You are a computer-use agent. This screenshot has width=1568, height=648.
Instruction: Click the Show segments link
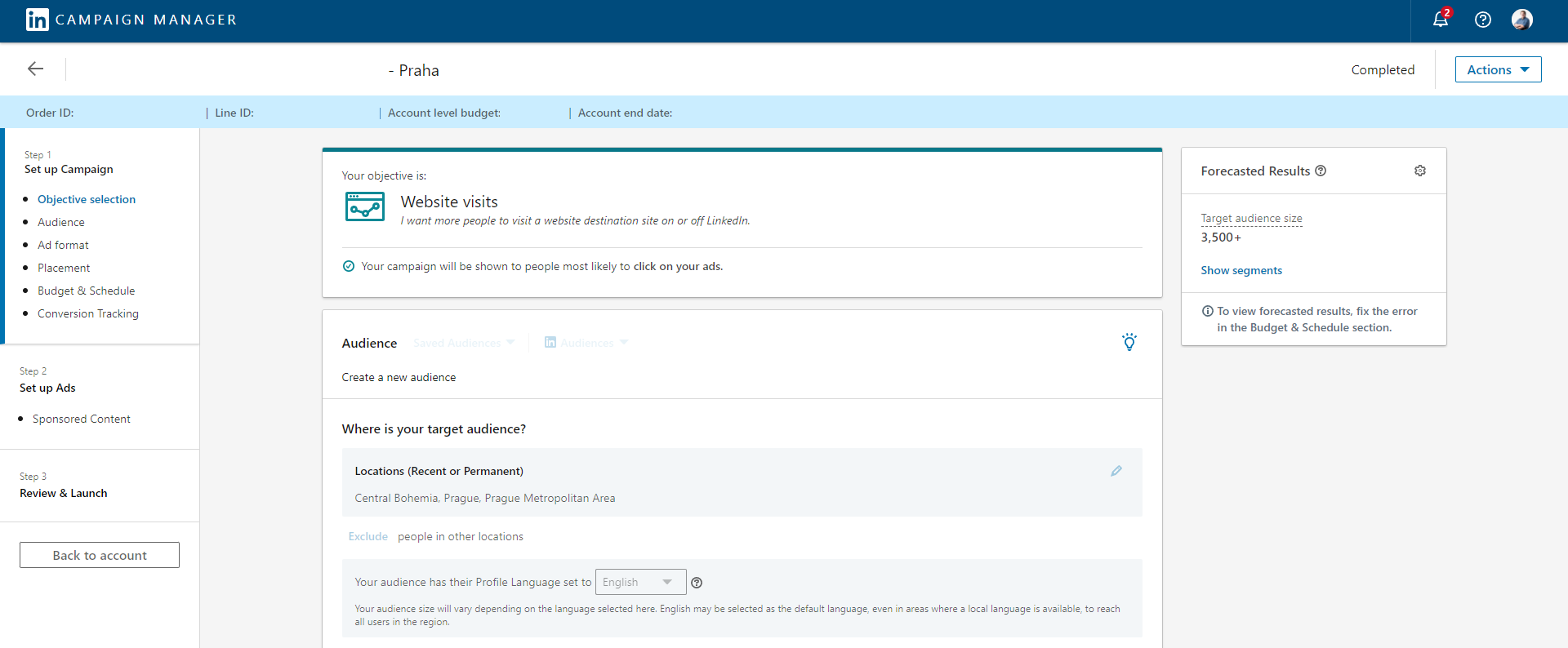[1241, 270]
